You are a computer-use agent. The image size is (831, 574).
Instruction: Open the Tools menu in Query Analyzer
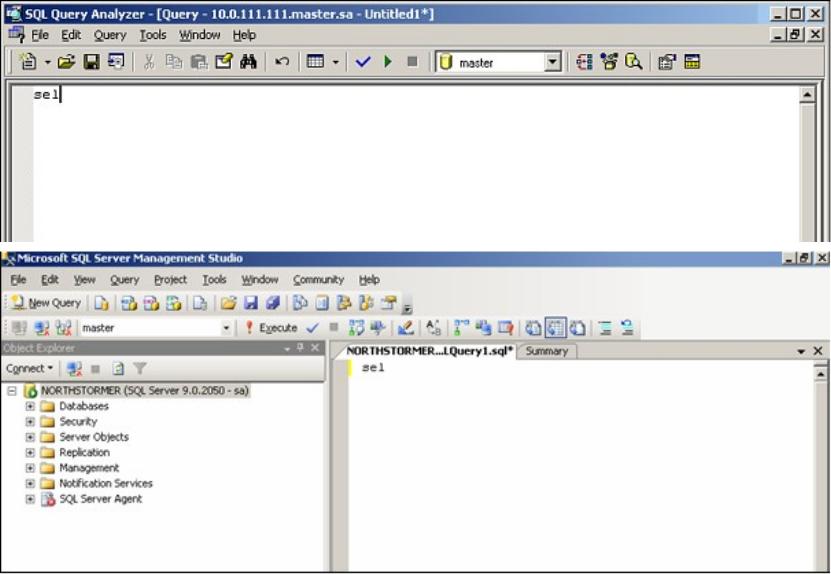point(153,35)
